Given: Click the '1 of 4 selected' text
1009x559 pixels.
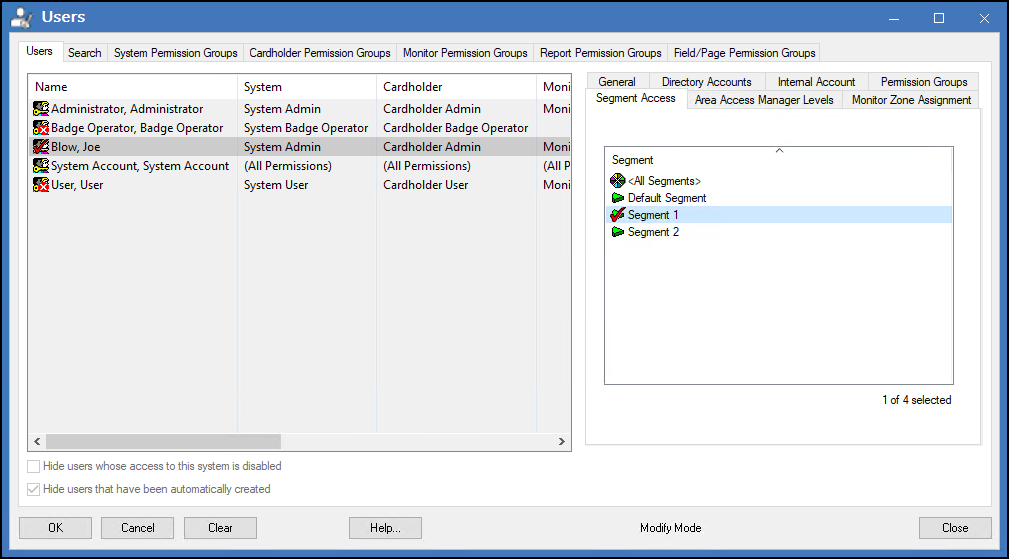Looking at the screenshot, I should 916,400.
